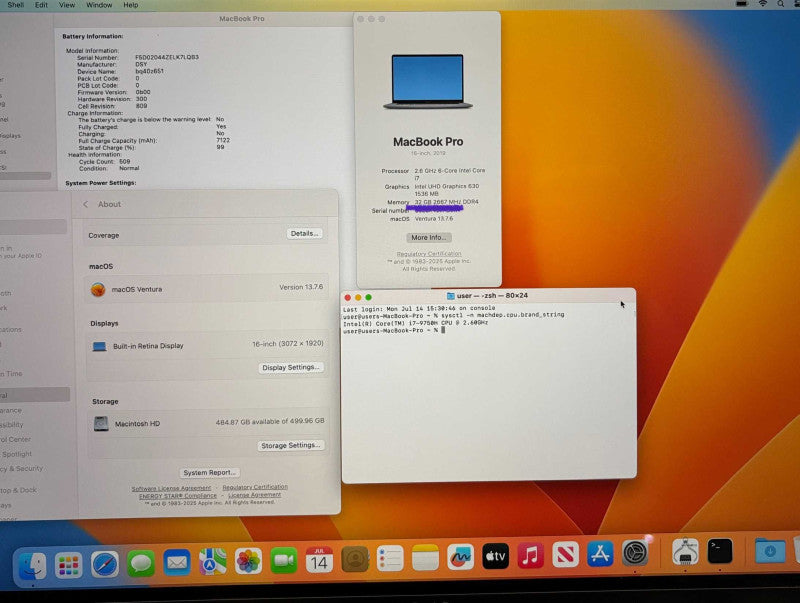Click System Report button
The height and width of the screenshot is (603, 800).
point(210,473)
